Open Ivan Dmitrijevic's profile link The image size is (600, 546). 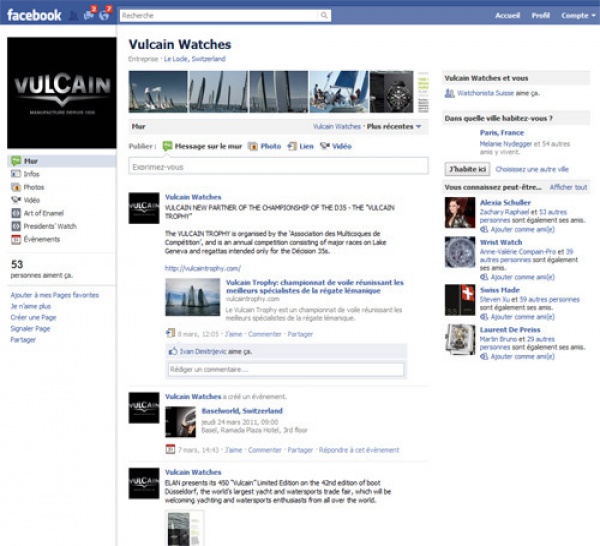pyautogui.click(x=203, y=351)
